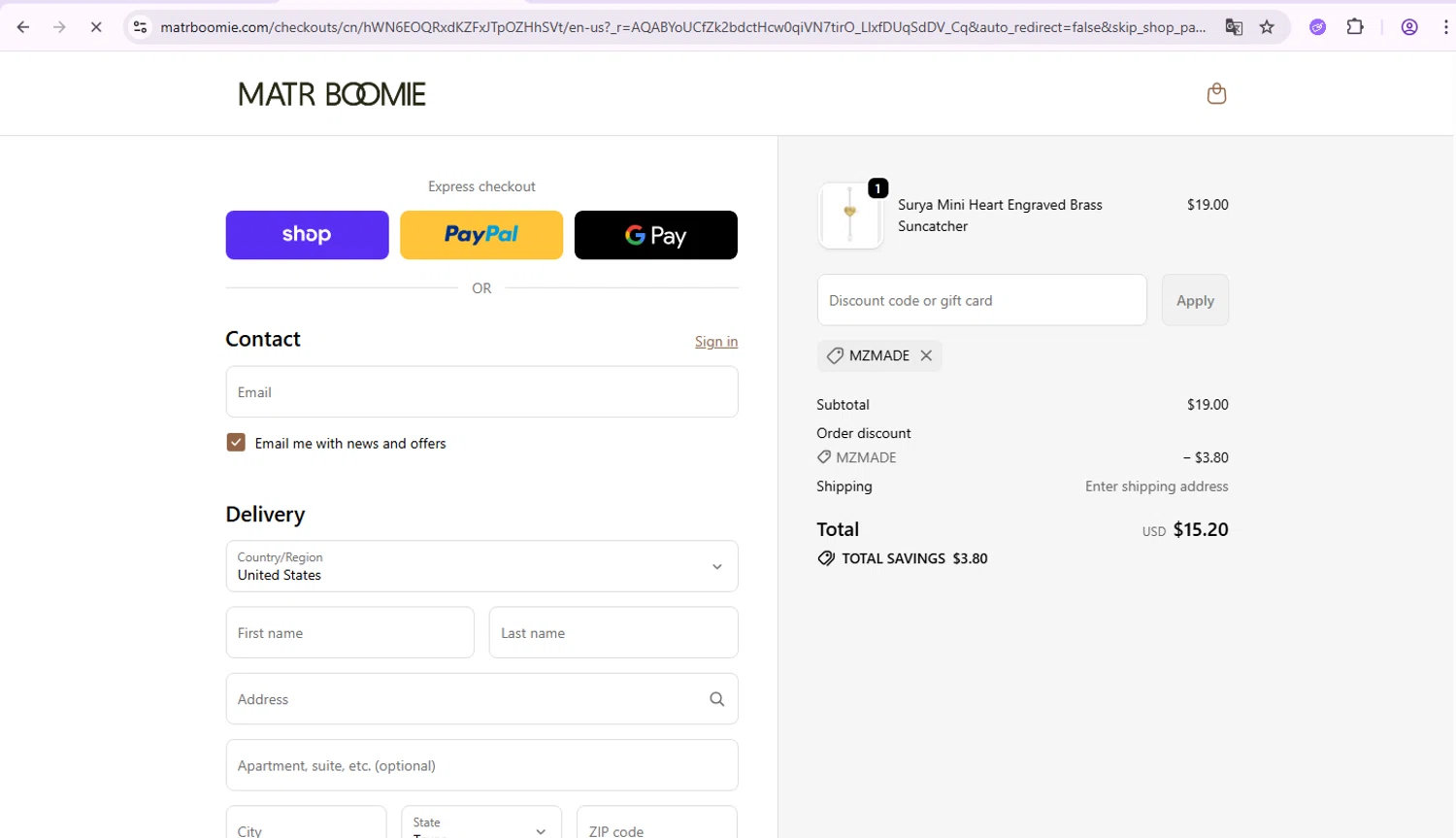Image resolution: width=1456 pixels, height=838 pixels.
Task: Bookmark this page with the star icon
Action: coord(1267,27)
